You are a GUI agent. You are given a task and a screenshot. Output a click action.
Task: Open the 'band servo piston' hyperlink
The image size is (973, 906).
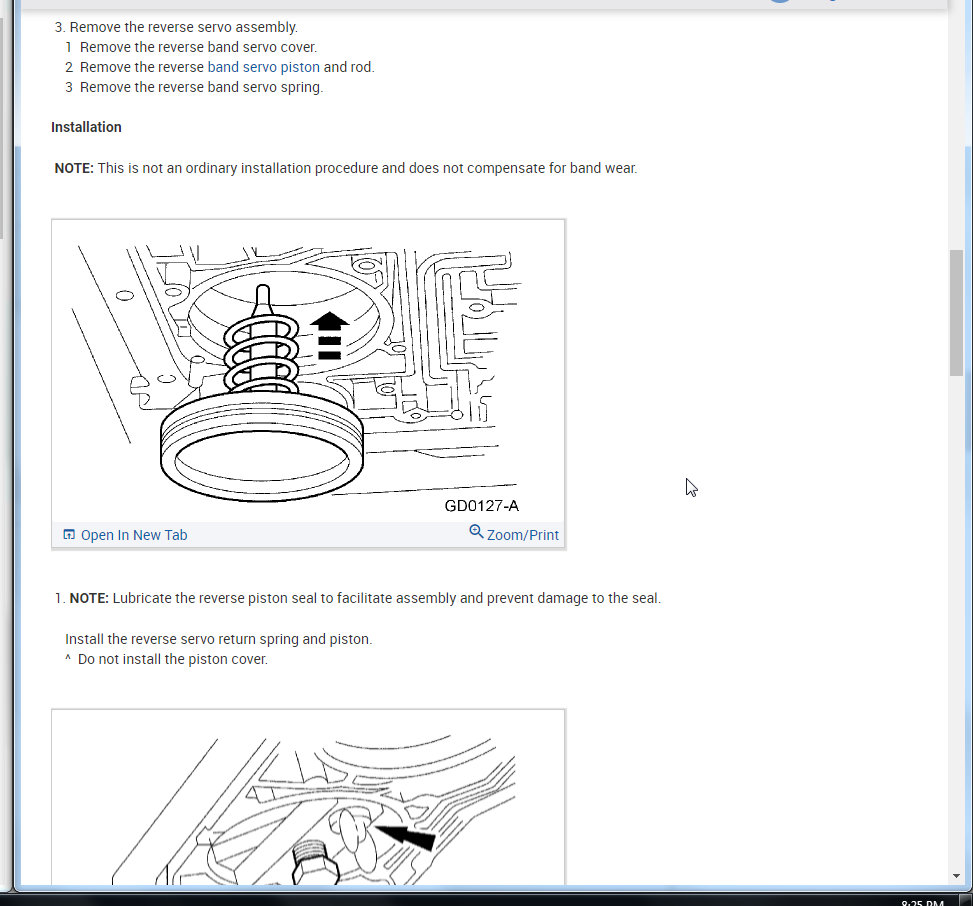(x=263, y=67)
